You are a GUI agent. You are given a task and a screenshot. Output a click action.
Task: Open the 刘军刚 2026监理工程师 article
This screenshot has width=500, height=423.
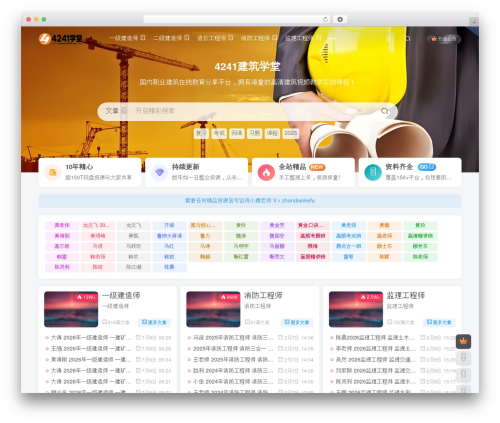coord(376,371)
